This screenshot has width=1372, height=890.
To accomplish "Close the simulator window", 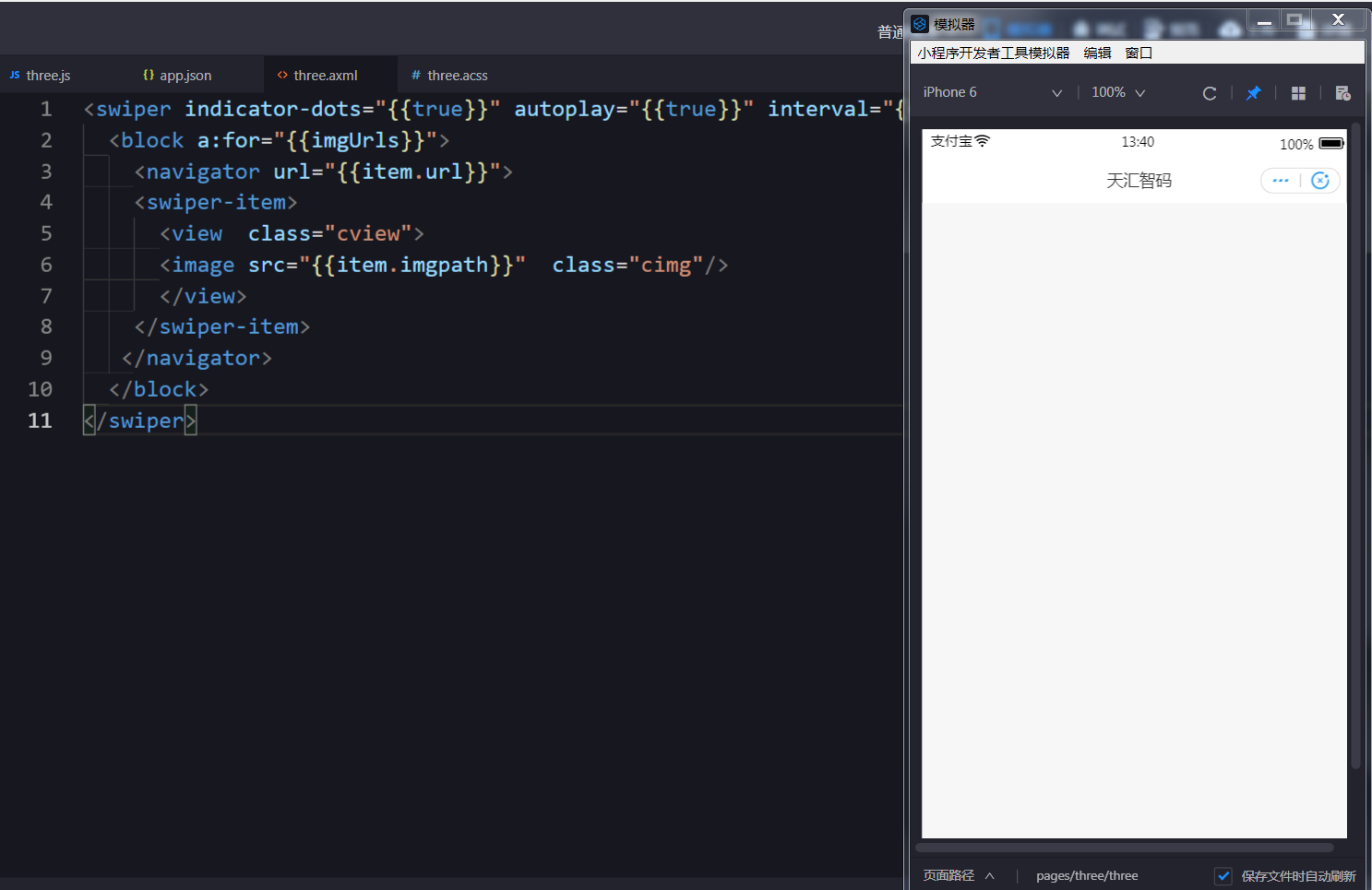I will tap(1338, 20).
